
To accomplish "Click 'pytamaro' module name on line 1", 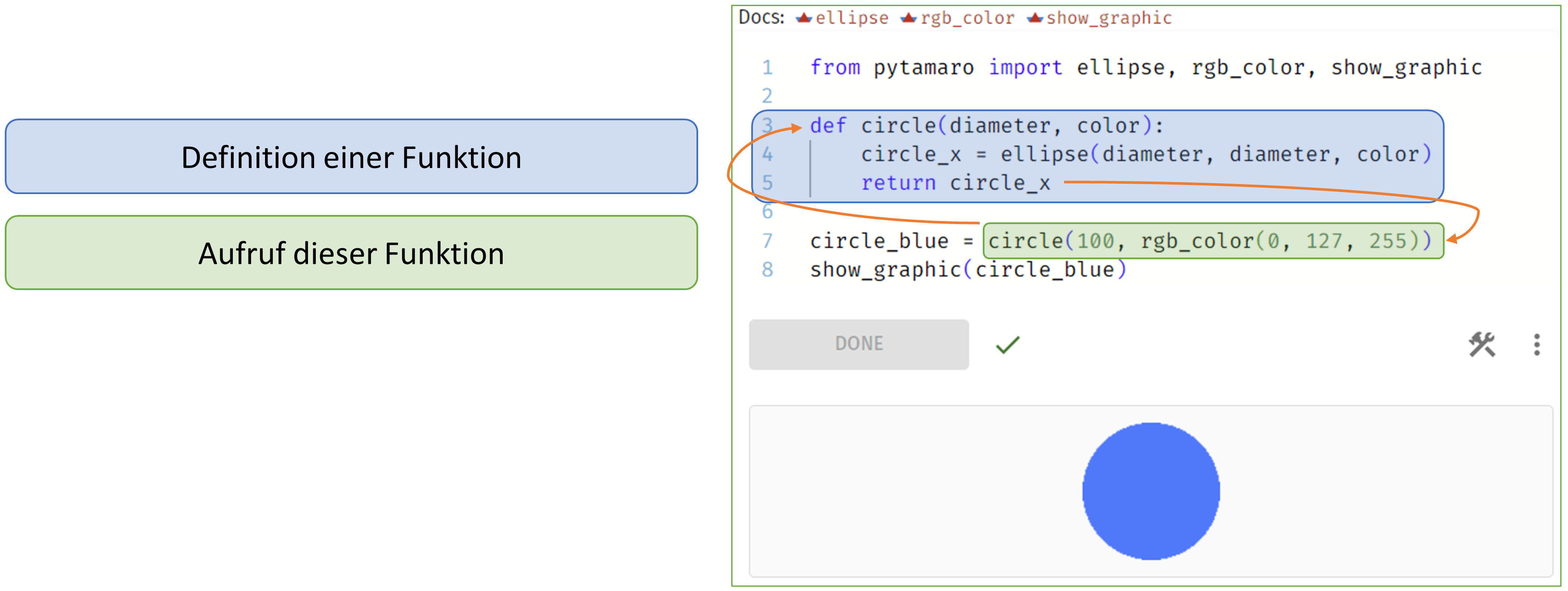I will tap(923, 68).
